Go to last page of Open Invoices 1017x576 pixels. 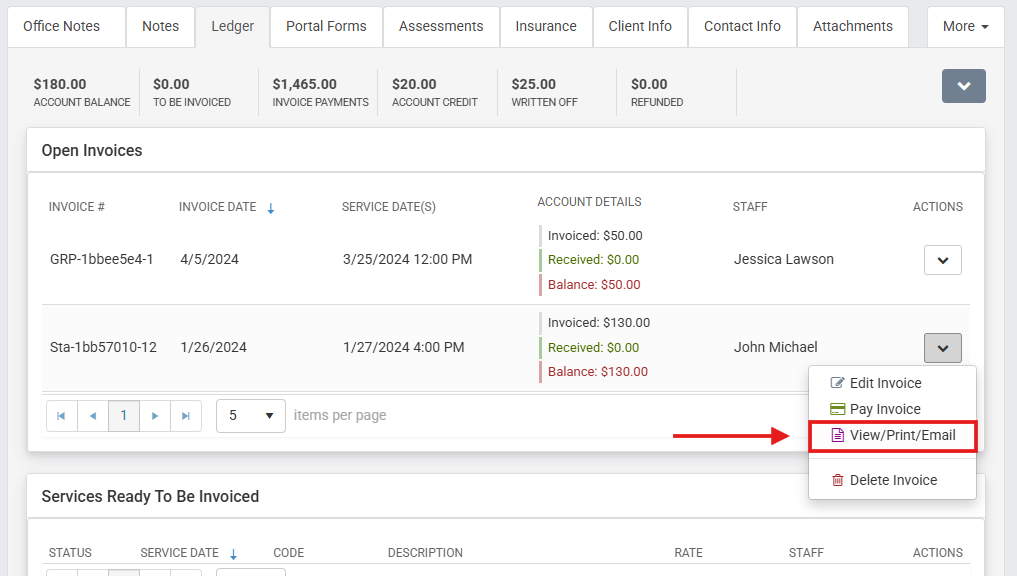(x=186, y=416)
